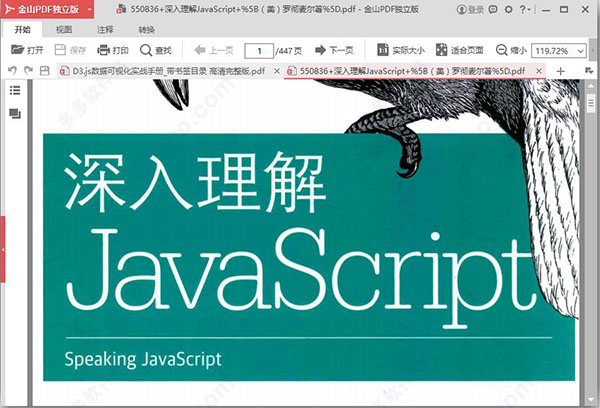
Task: Click the scrollbar up arrow
Action: point(591,85)
